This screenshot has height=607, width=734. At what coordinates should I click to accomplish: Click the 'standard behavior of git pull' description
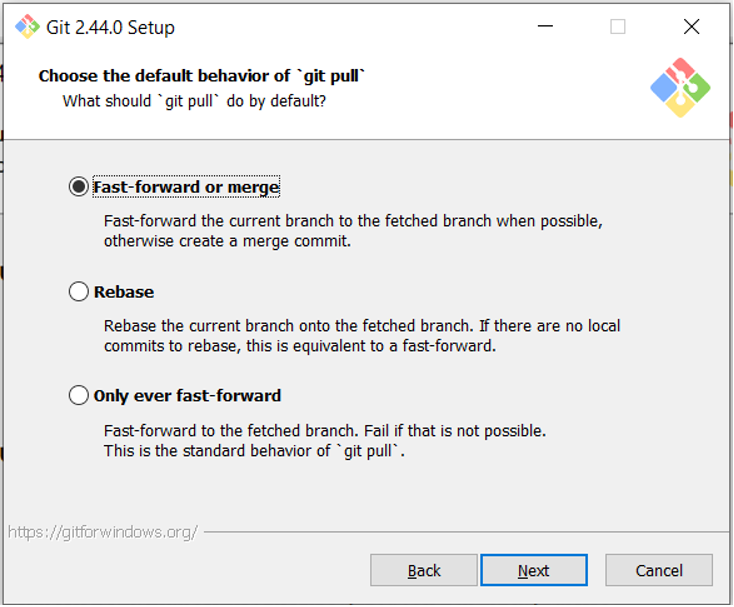click(x=254, y=451)
